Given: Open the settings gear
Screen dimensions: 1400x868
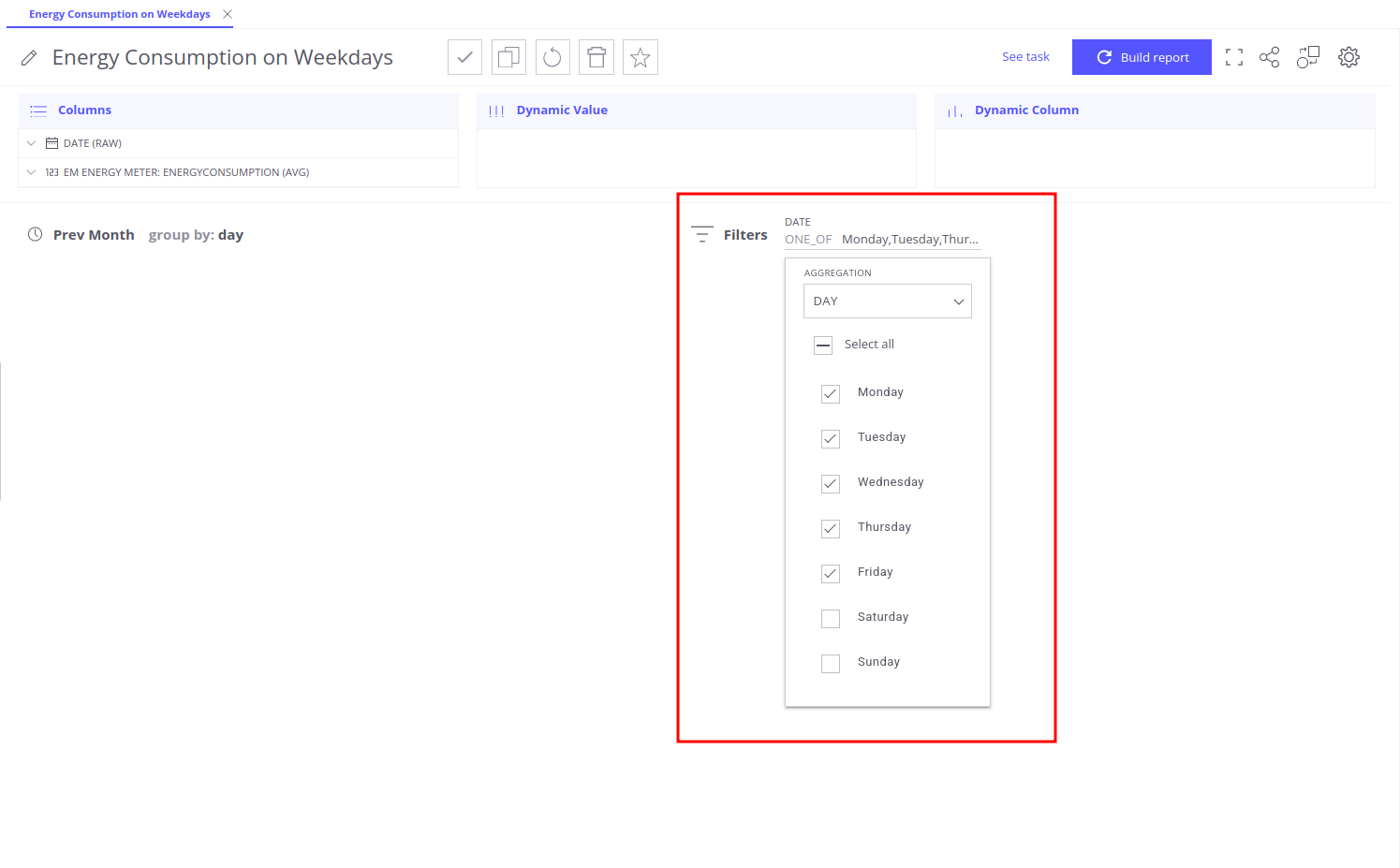Looking at the screenshot, I should pos(1348,57).
